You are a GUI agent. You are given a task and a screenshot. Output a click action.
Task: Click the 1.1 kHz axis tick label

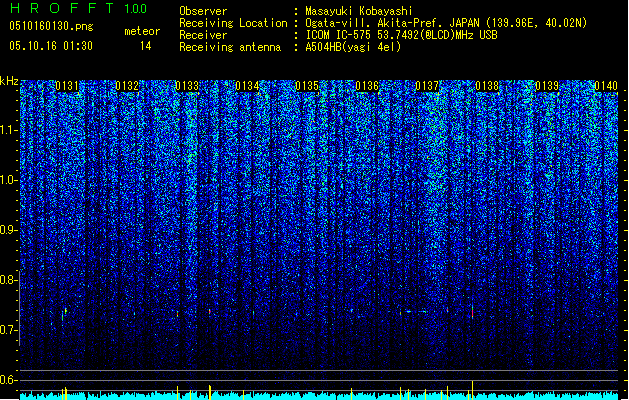click(x=8, y=130)
